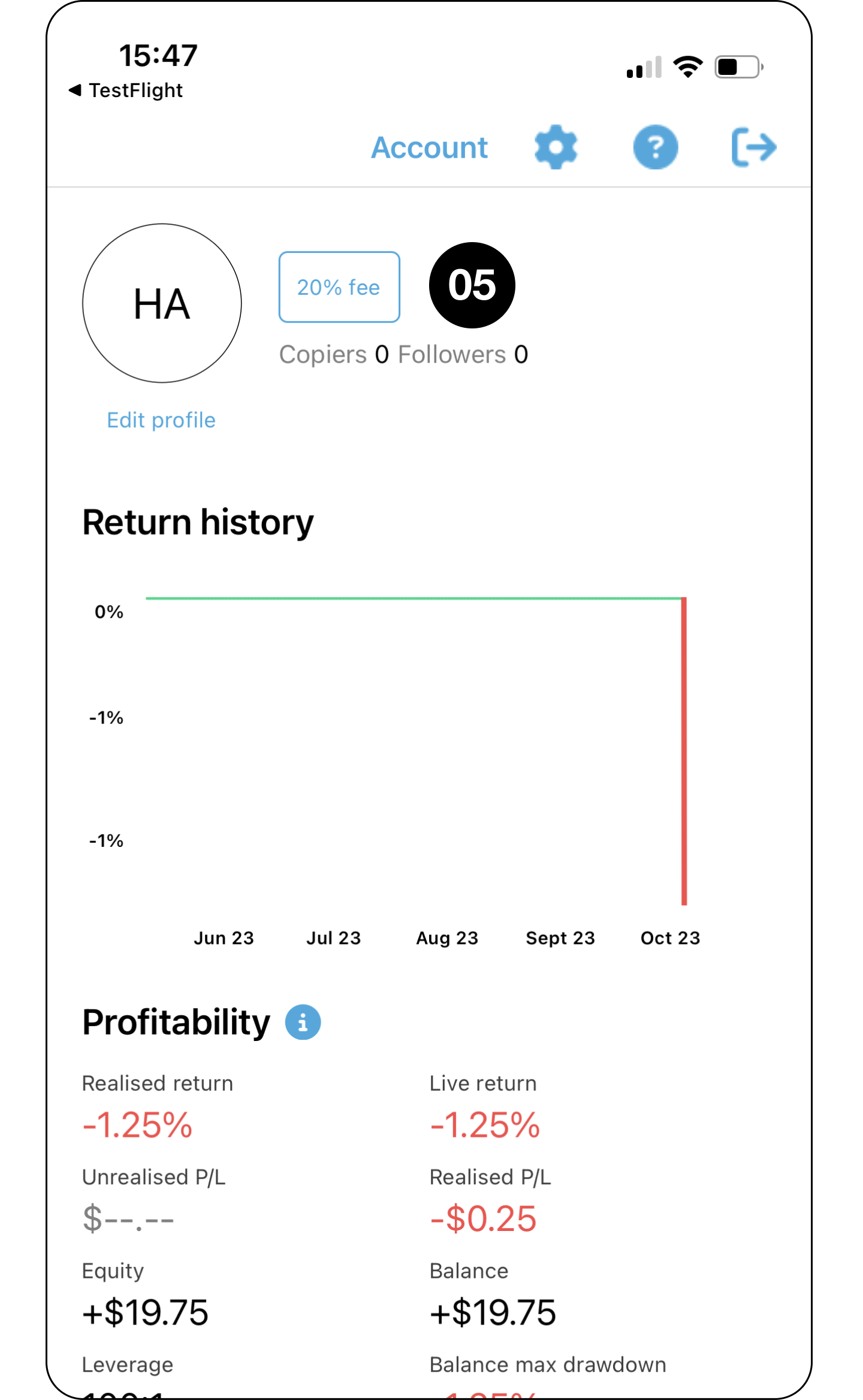Tap the help question mark icon
863x1400 pixels.
click(656, 147)
